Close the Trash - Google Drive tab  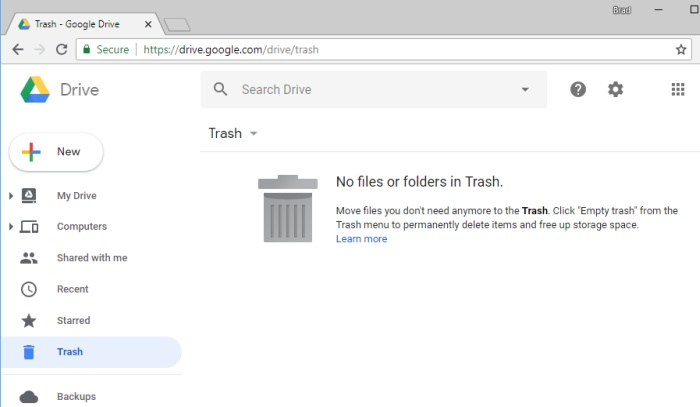click(148, 24)
